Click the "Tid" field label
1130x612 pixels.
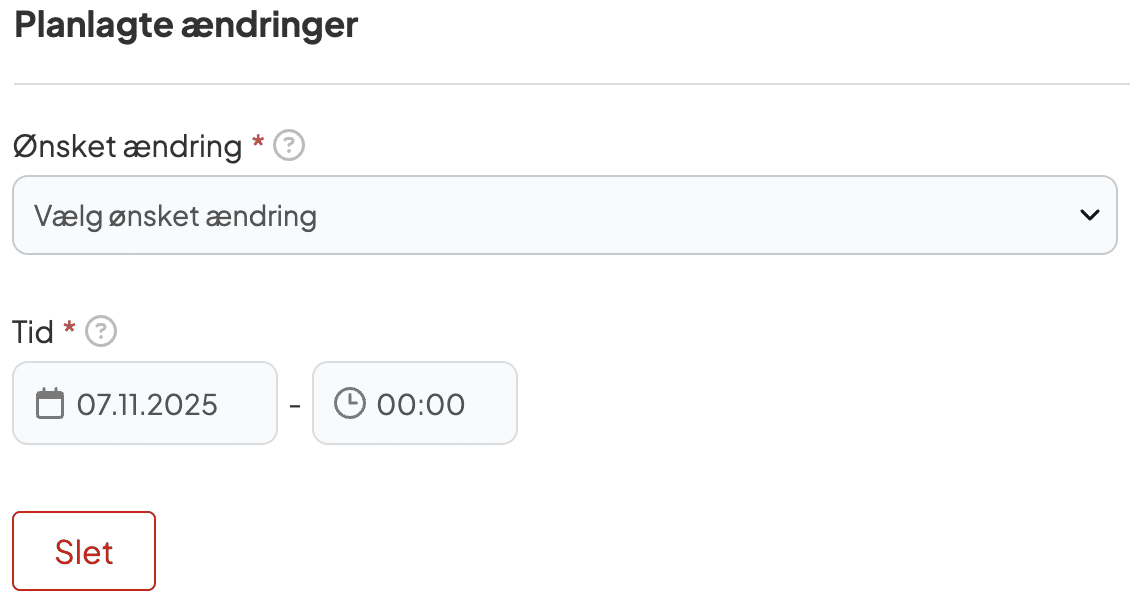point(33,331)
